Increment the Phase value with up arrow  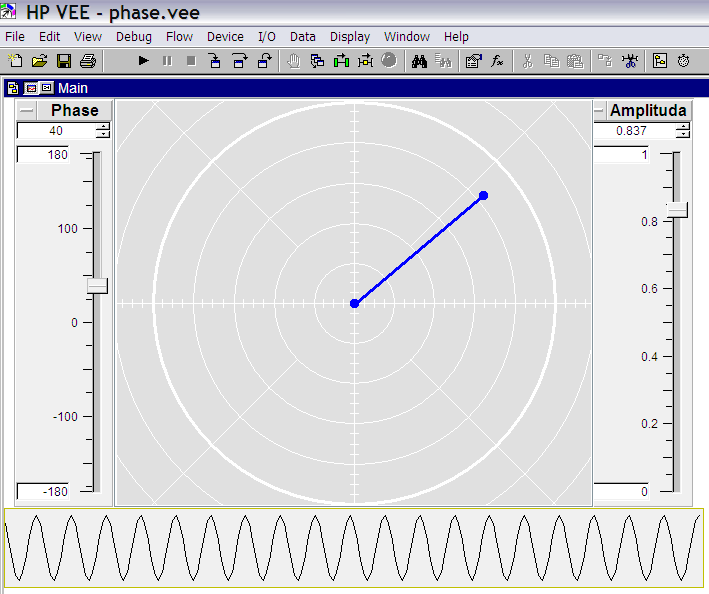click(104, 127)
